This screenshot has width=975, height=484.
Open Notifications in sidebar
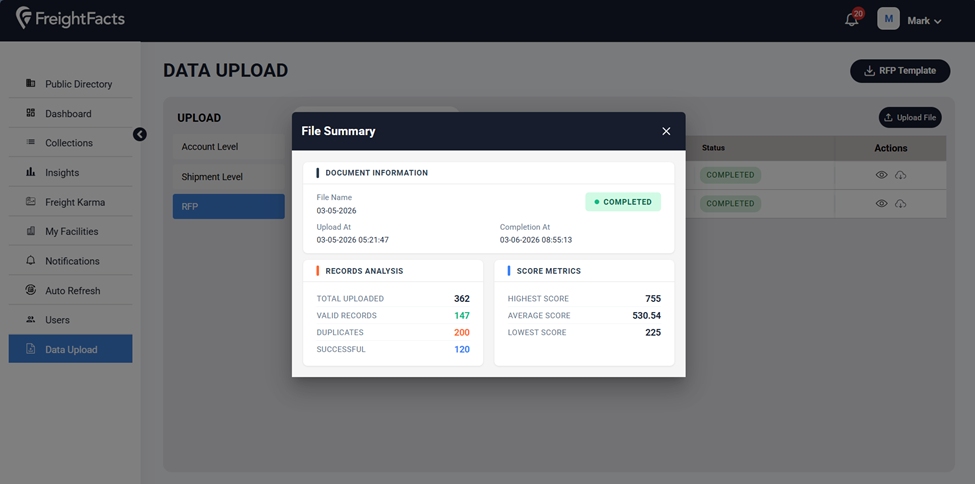pos(70,261)
